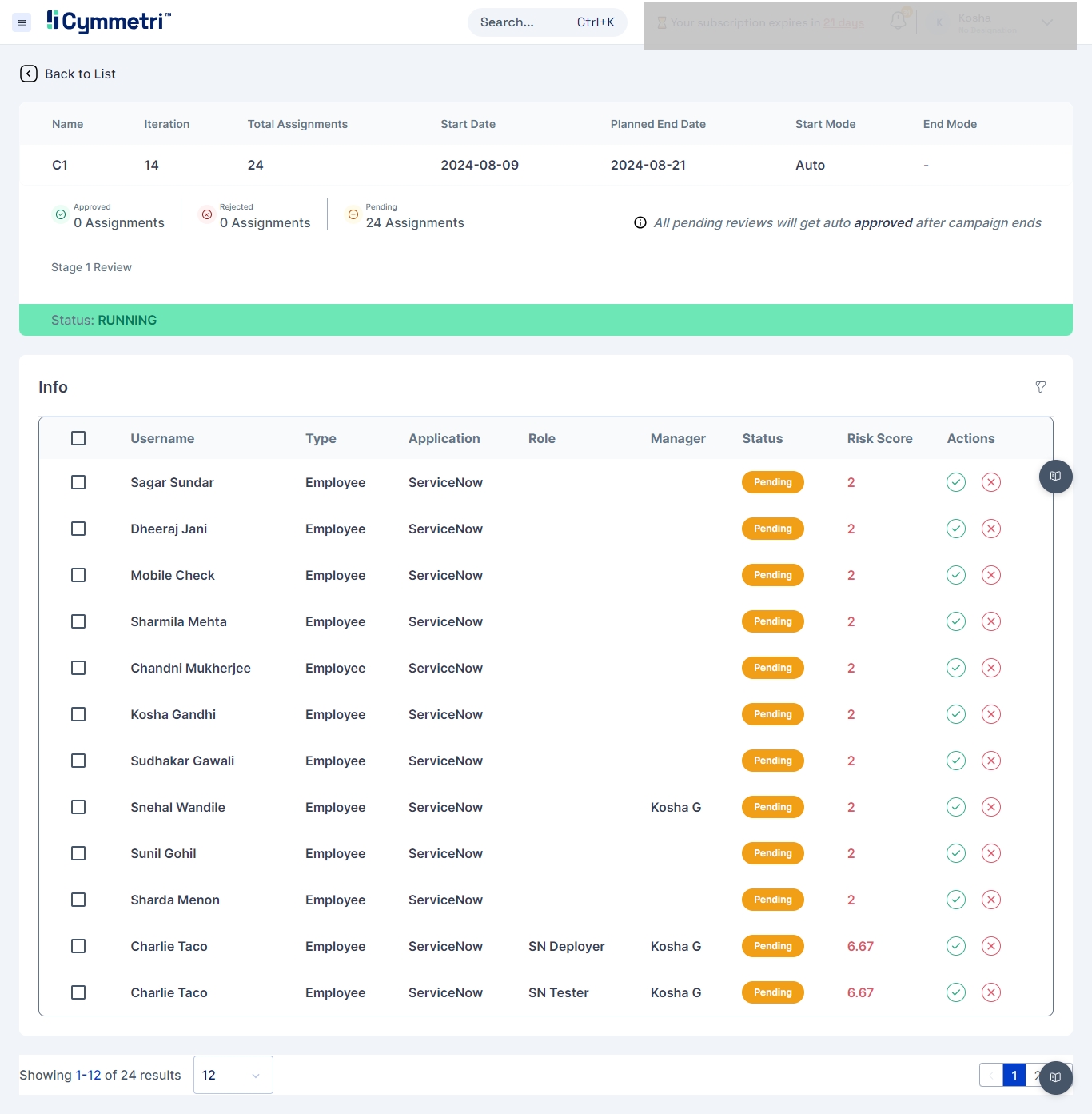
Task: Open the notification bell
Action: point(898,22)
